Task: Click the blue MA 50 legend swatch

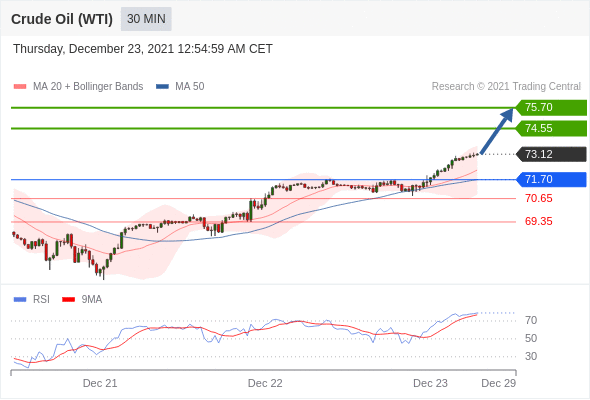Action: click(162, 87)
